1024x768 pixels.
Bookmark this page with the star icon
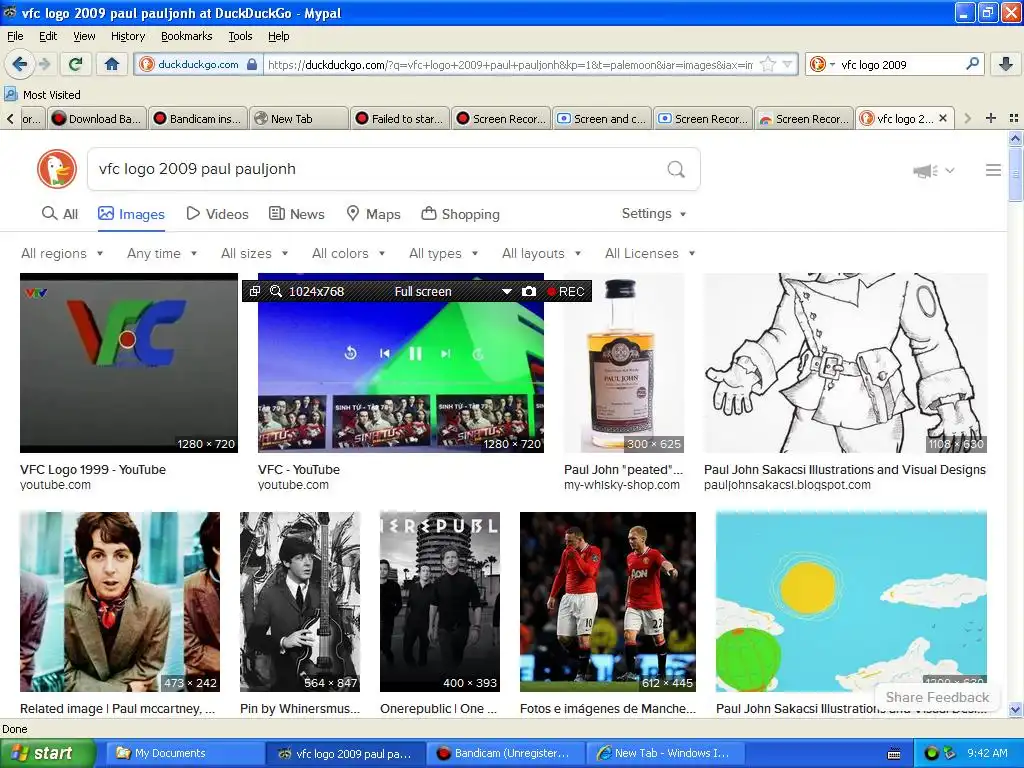click(769, 64)
